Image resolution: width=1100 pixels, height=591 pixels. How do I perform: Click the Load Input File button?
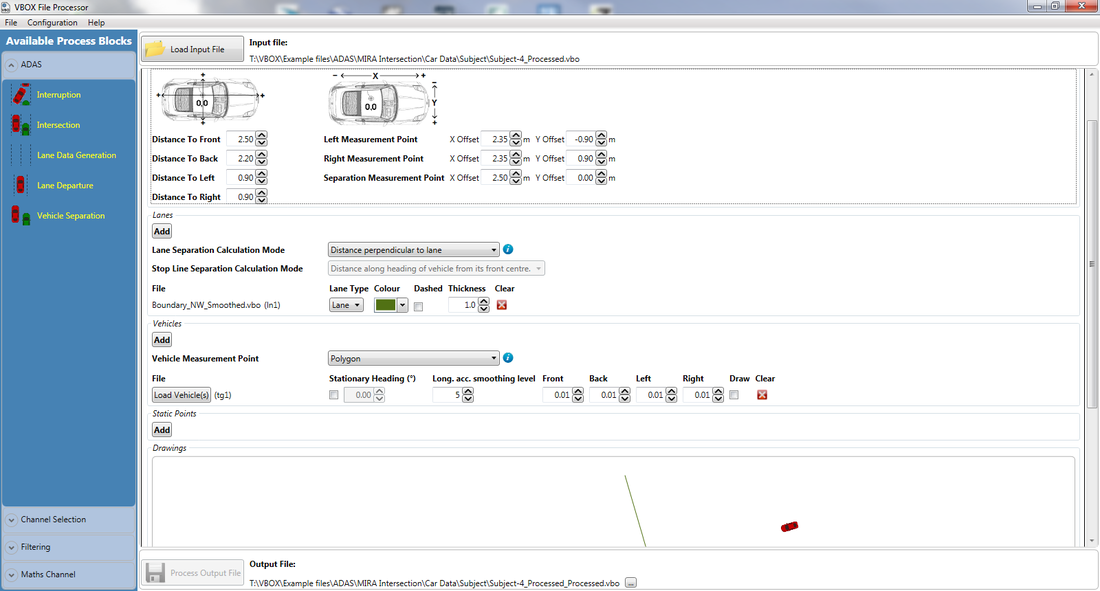(193, 49)
